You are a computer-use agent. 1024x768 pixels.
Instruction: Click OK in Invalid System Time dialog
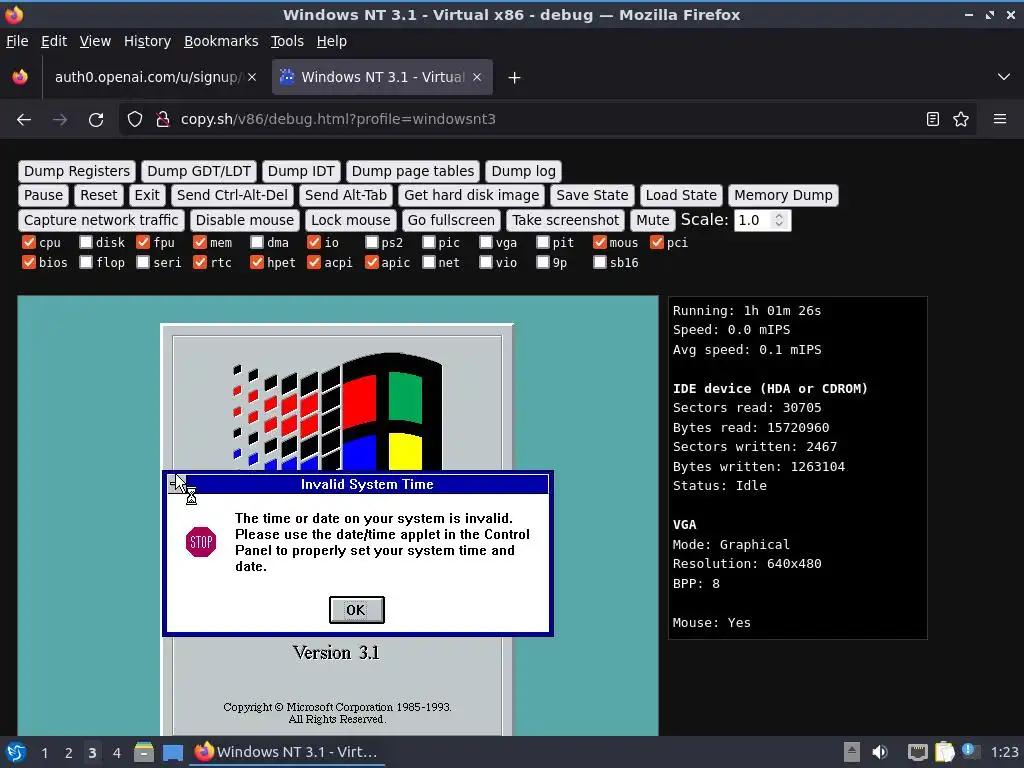point(357,610)
